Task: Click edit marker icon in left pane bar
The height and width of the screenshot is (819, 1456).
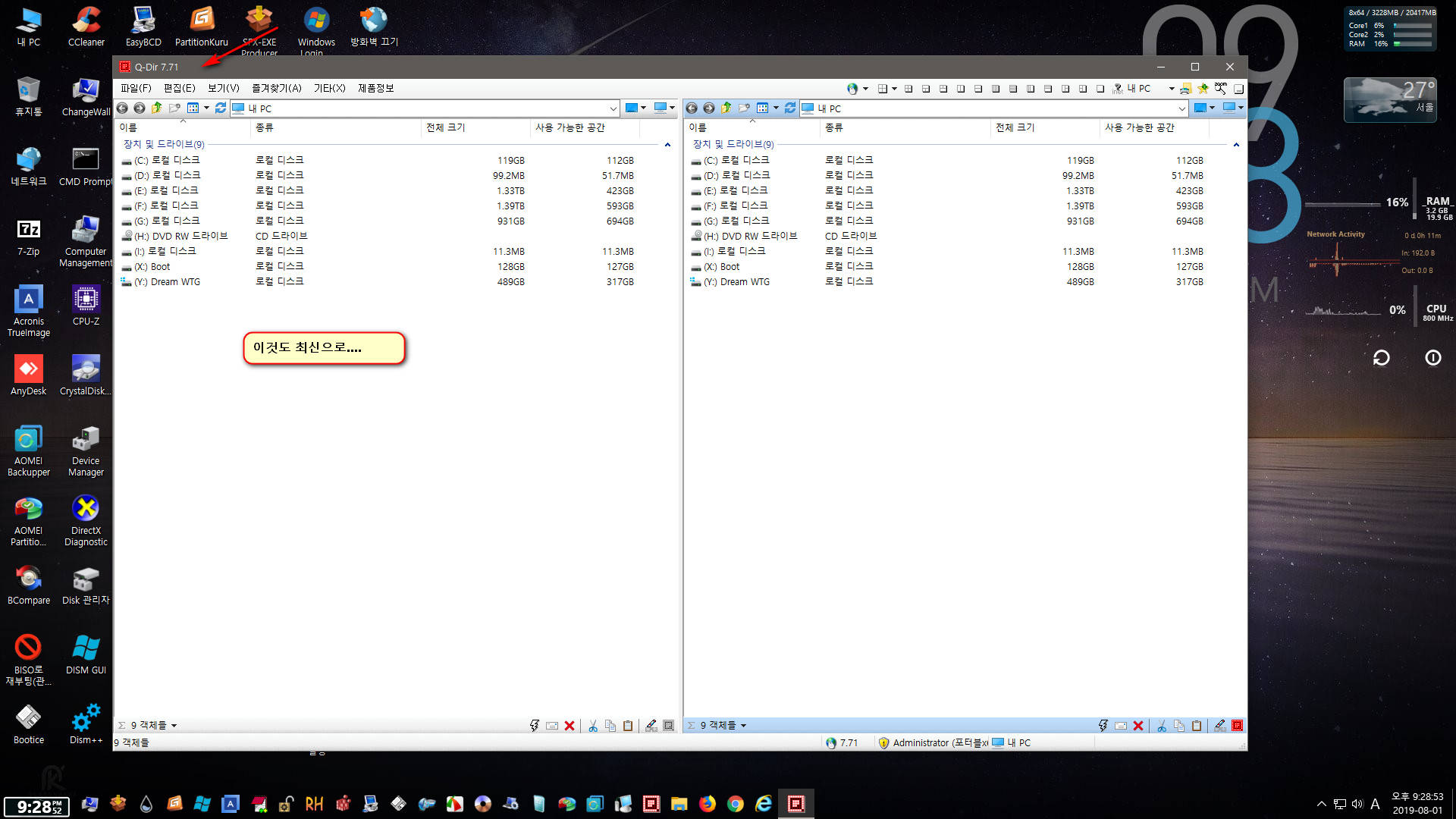Action: tap(651, 726)
